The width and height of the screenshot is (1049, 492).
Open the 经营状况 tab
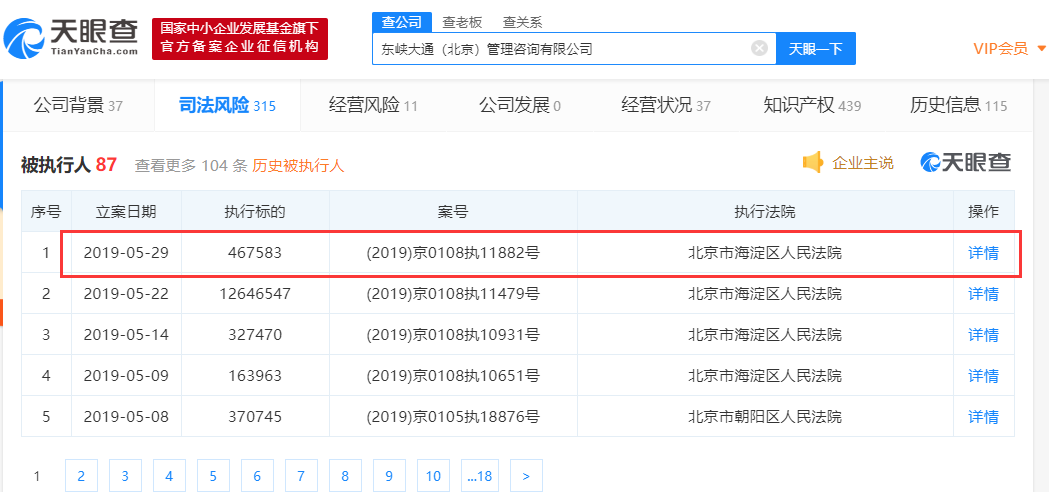pos(666,105)
